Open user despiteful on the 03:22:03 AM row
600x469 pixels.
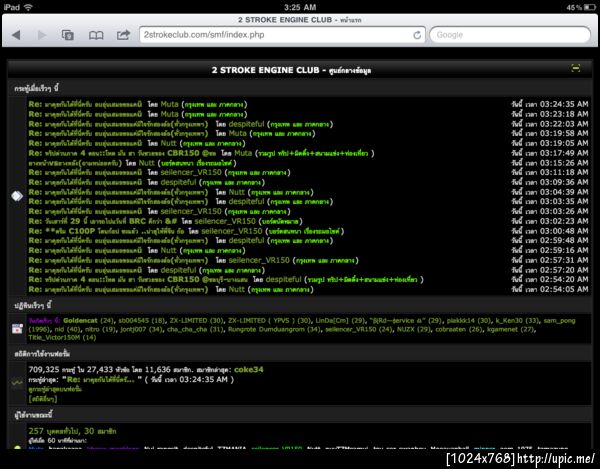[246, 124]
